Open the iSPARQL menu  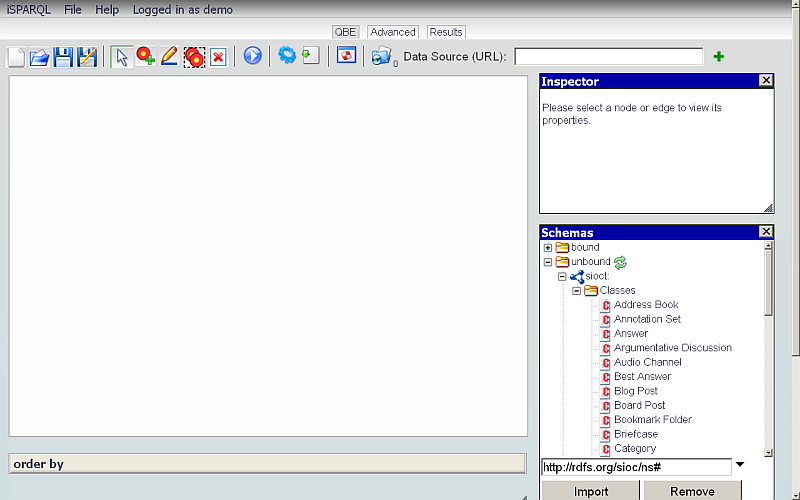(29, 10)
